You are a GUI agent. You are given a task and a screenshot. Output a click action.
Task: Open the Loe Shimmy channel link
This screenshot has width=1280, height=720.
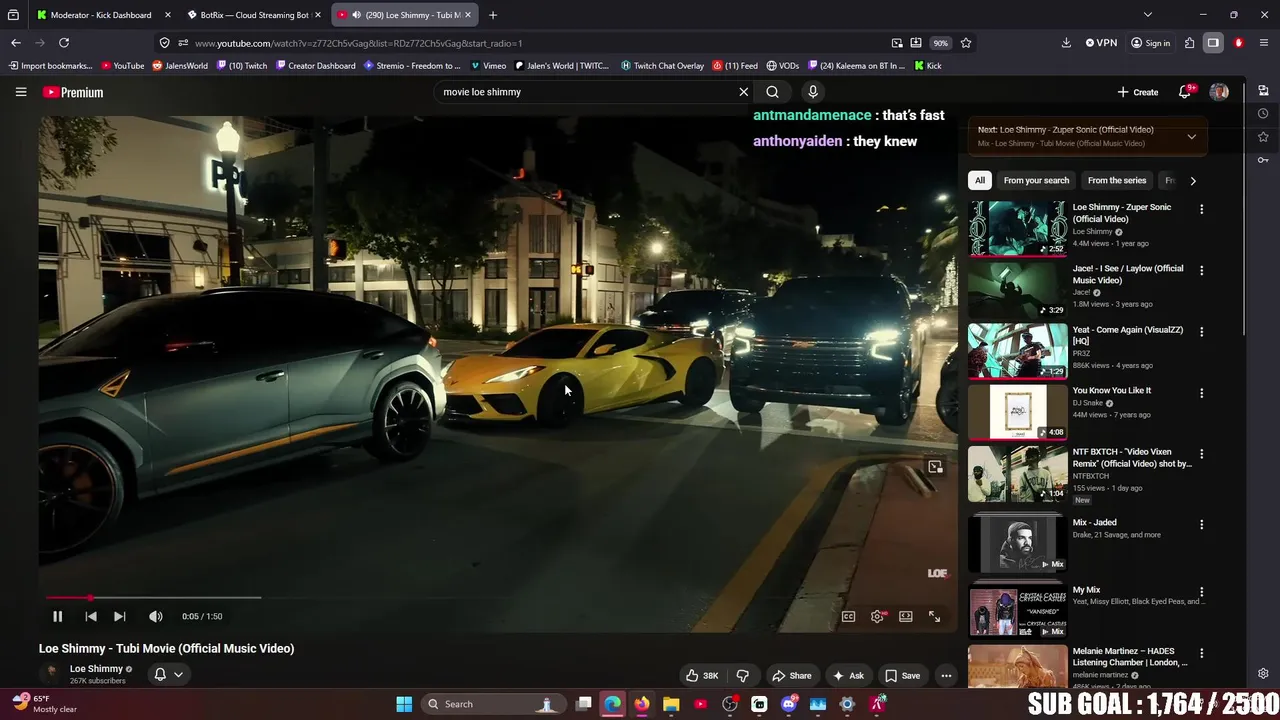96,668
